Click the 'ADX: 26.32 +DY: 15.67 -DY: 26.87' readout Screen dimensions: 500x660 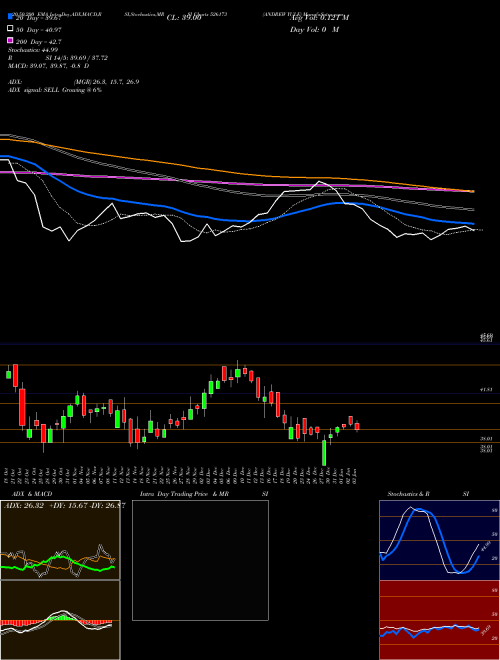(x=64, y=505)
